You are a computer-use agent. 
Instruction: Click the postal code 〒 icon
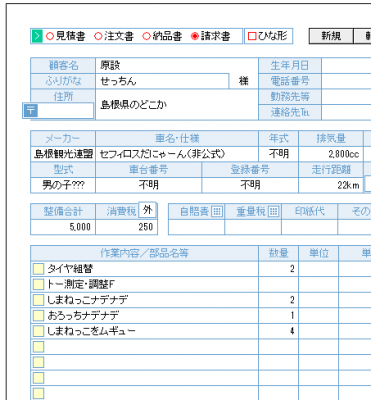(x=31, y=111)
